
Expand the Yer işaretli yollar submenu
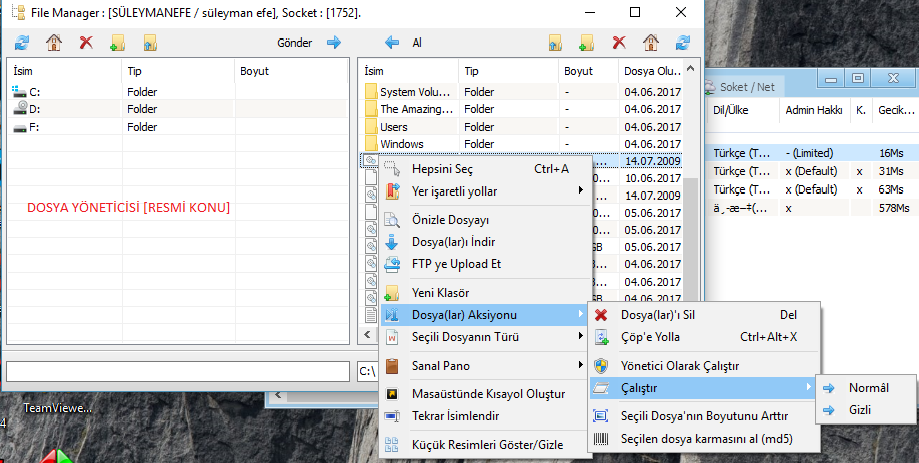485,191
